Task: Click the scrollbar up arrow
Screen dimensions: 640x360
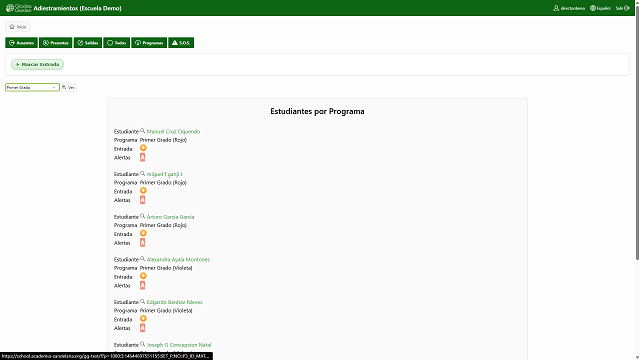Action: pyautogui.click(x=637, y=2)
